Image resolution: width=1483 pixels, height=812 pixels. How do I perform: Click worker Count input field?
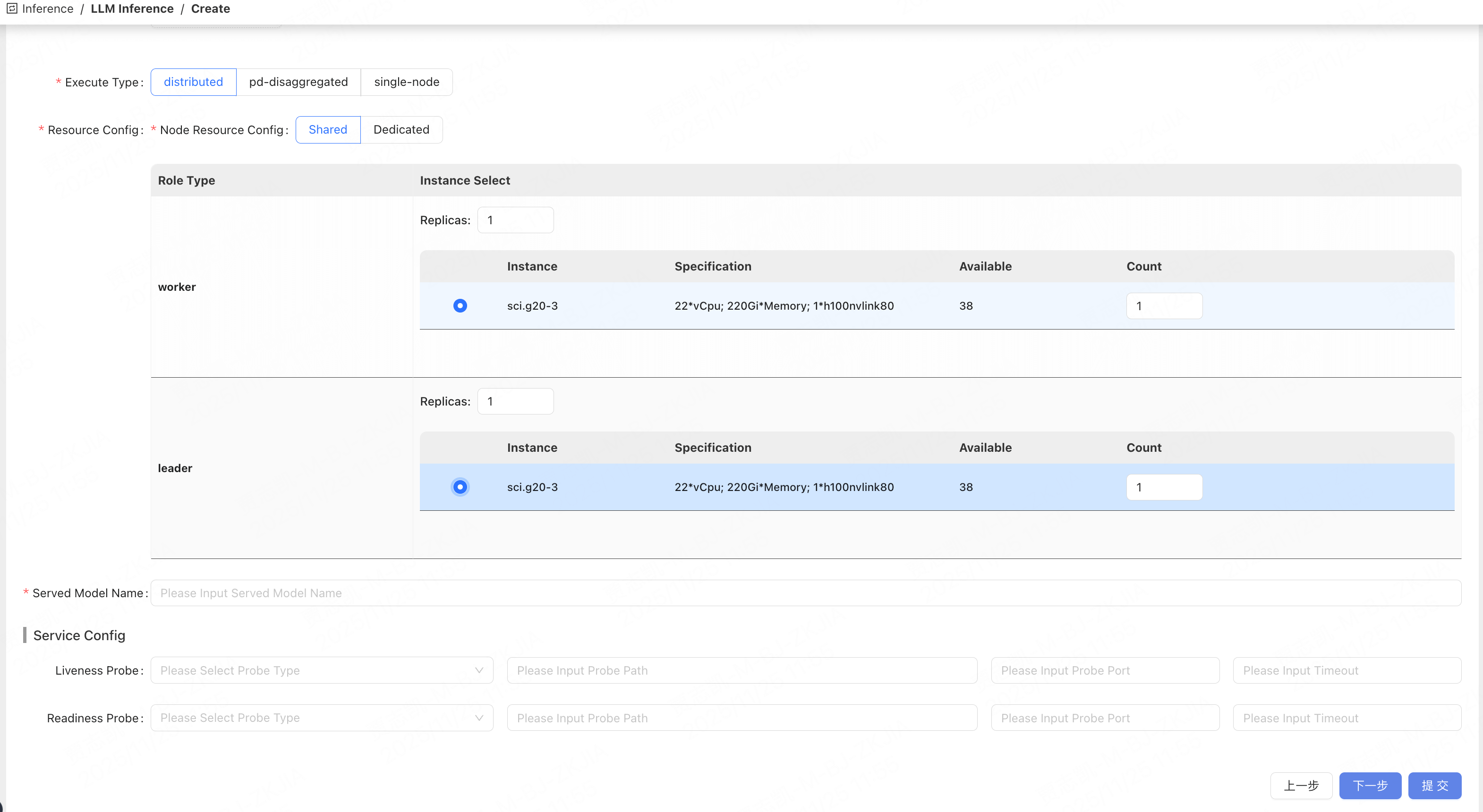click(x=1164, y=305)
